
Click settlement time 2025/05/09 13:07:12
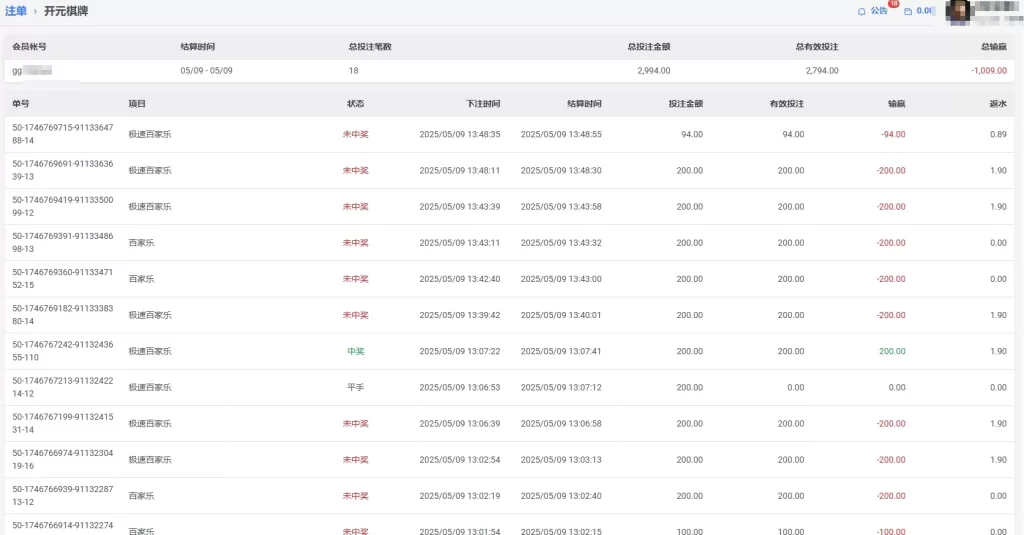[561, 387]
